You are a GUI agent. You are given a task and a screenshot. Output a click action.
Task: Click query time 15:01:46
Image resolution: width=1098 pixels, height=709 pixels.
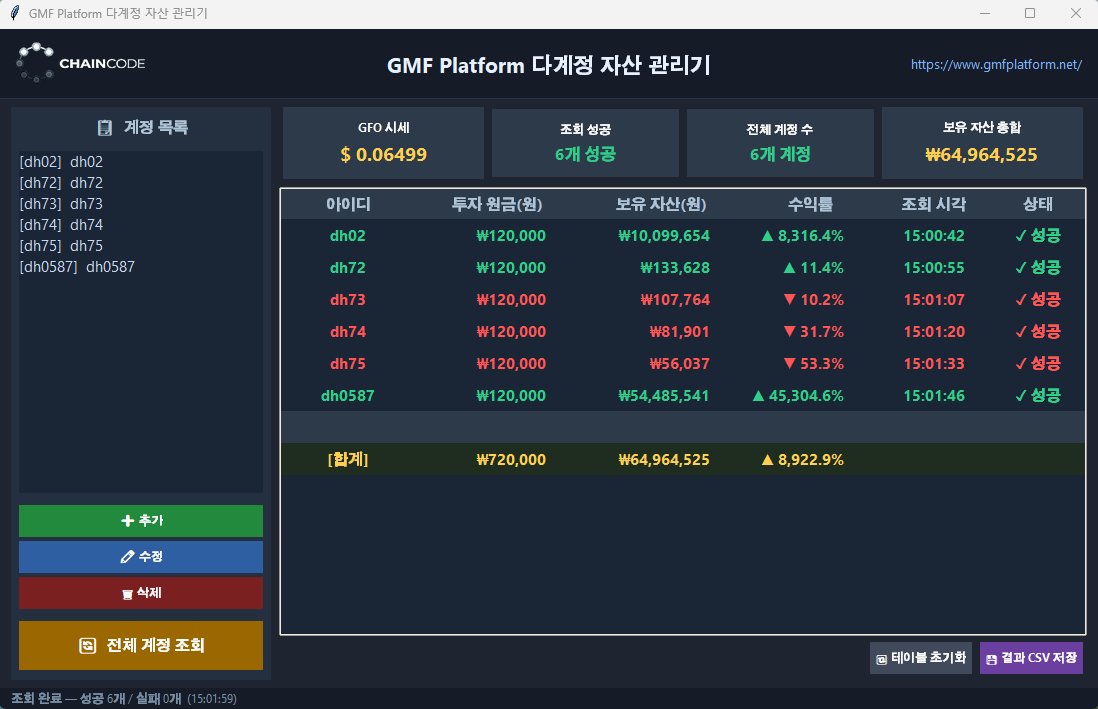(933, 396)
